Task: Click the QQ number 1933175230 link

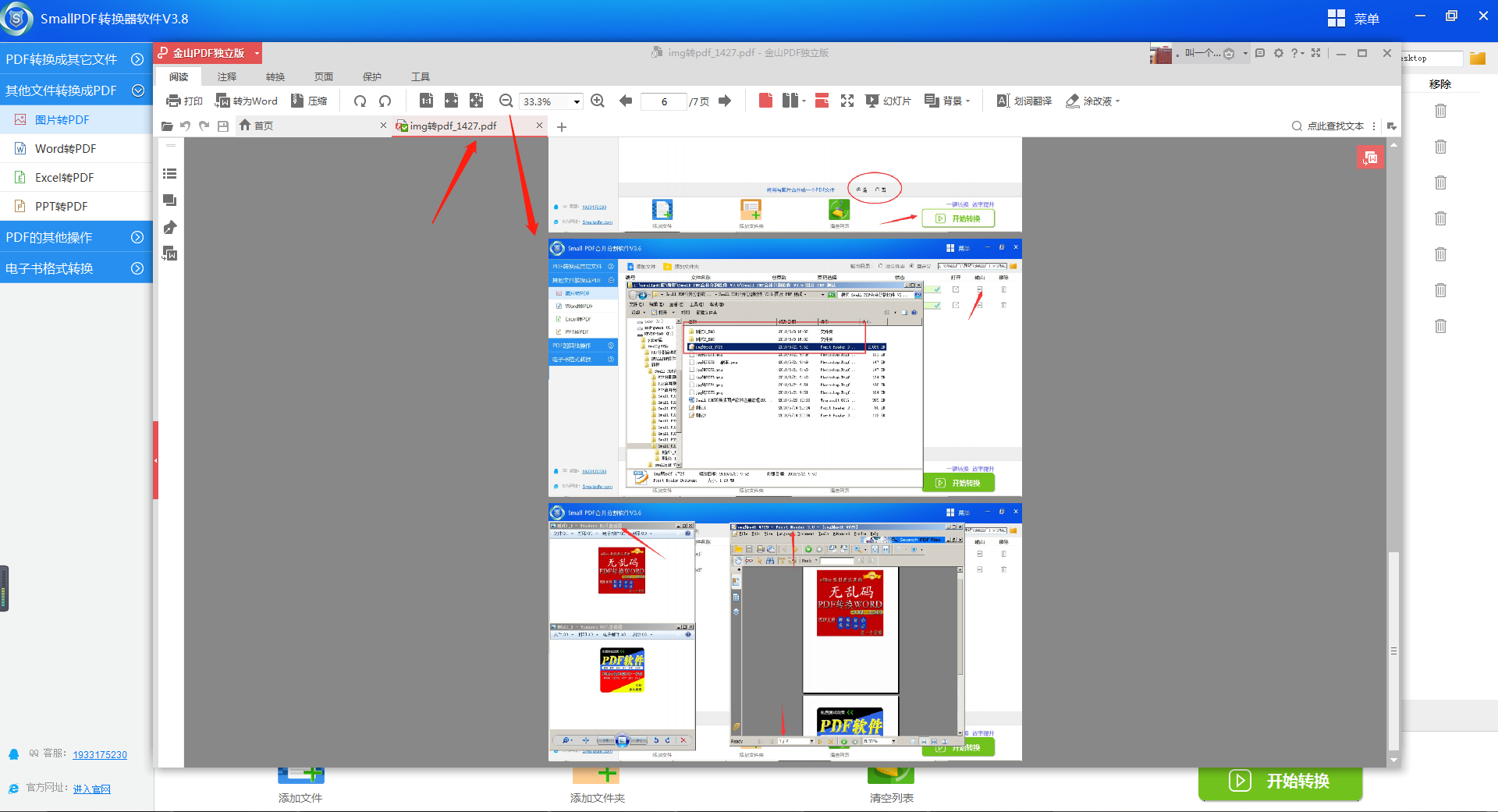Action: (x=100, y=754)
